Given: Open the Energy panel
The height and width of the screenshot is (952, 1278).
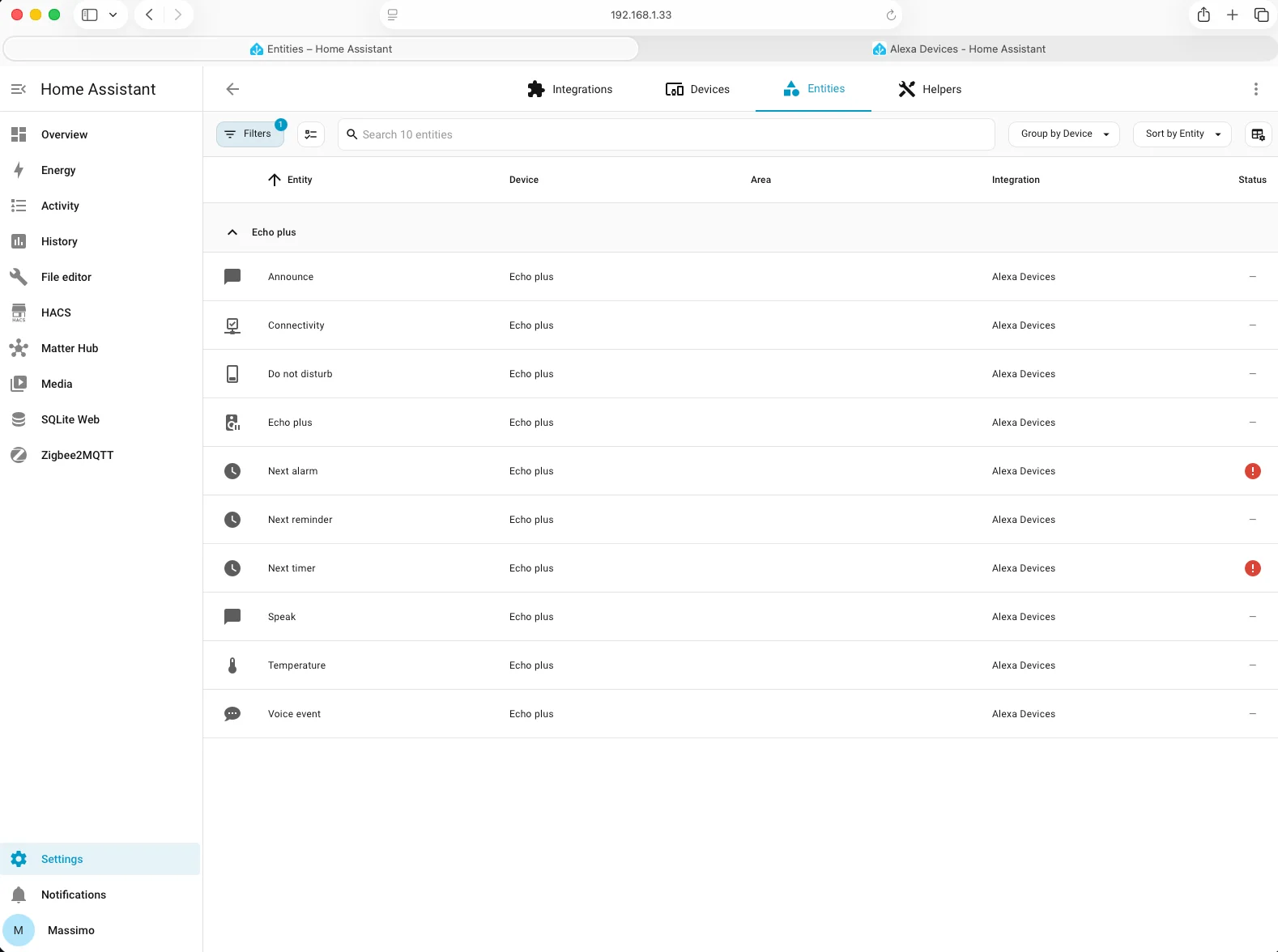Looking at the screenshot, I should click(x=100, y=170).
